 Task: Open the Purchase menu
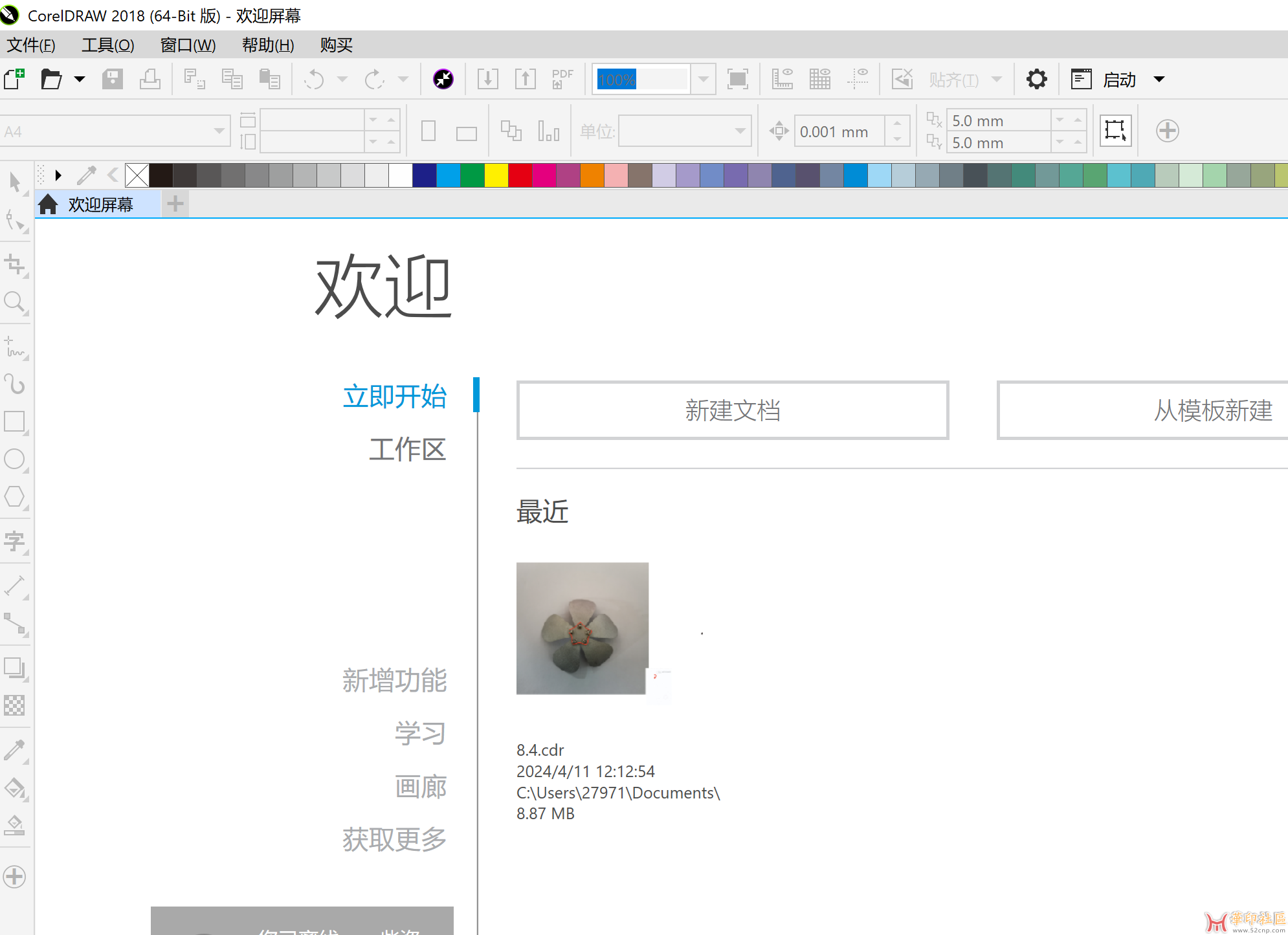click(337, 45)
